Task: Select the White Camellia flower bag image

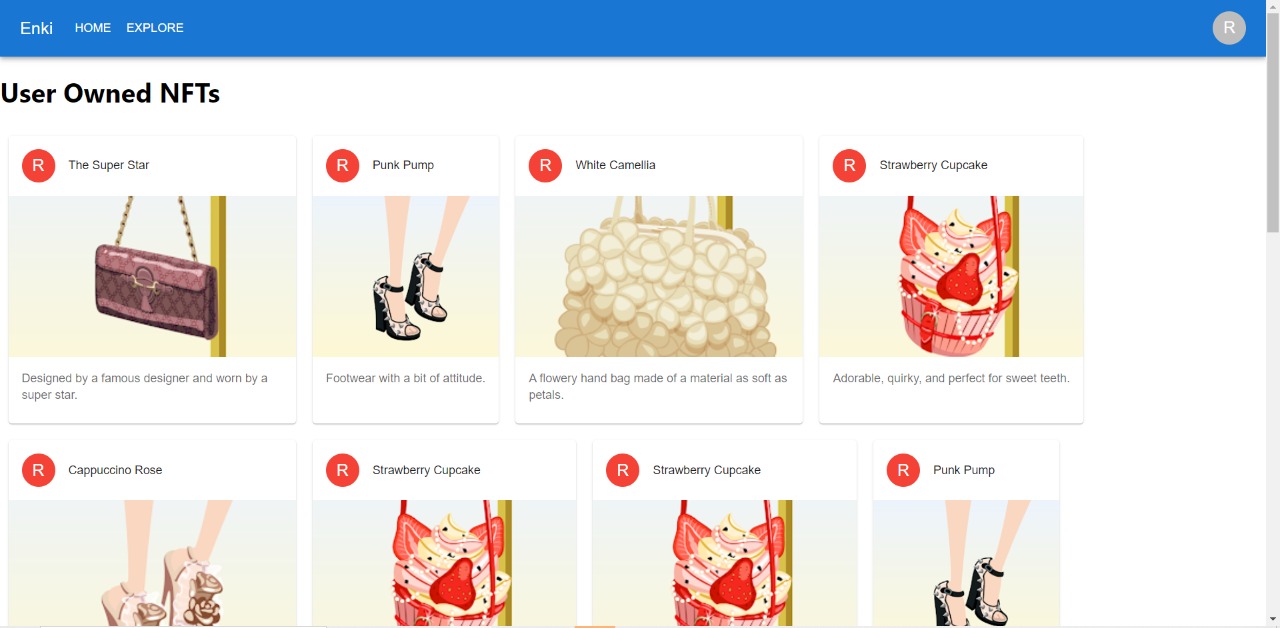Action: [659, 276]
